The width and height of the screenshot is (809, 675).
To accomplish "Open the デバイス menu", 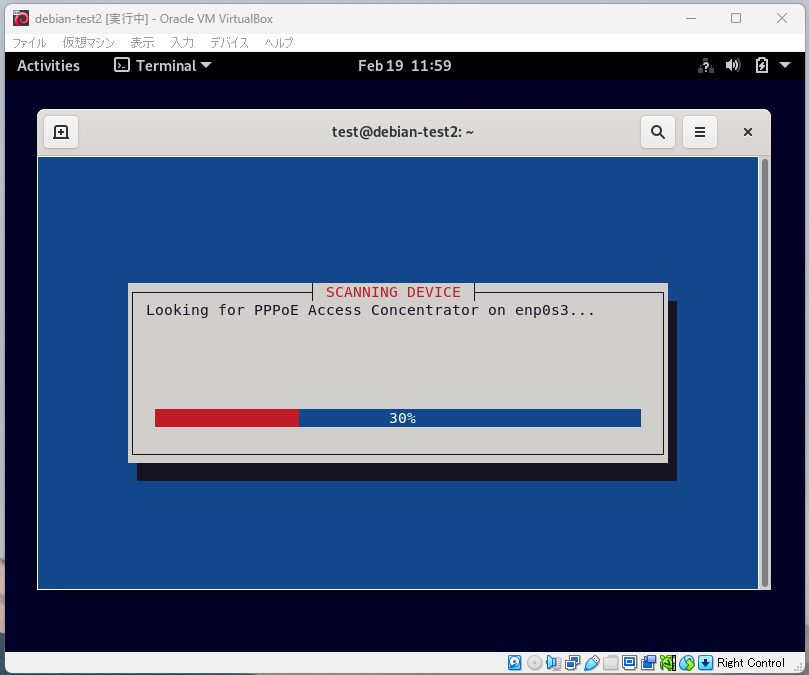I will [x=229, y=43].
